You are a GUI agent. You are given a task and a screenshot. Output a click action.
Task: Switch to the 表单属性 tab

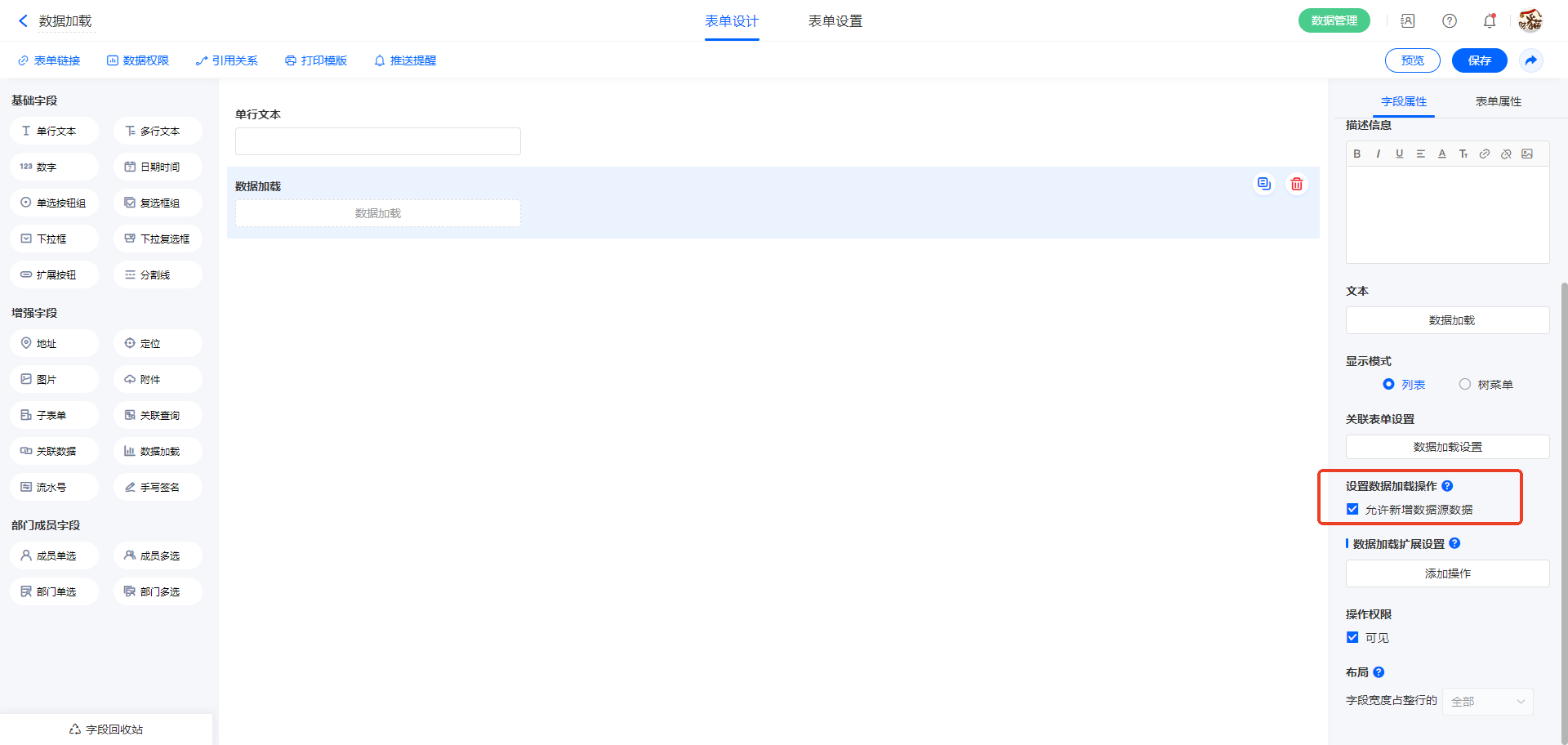point(1498,101)
